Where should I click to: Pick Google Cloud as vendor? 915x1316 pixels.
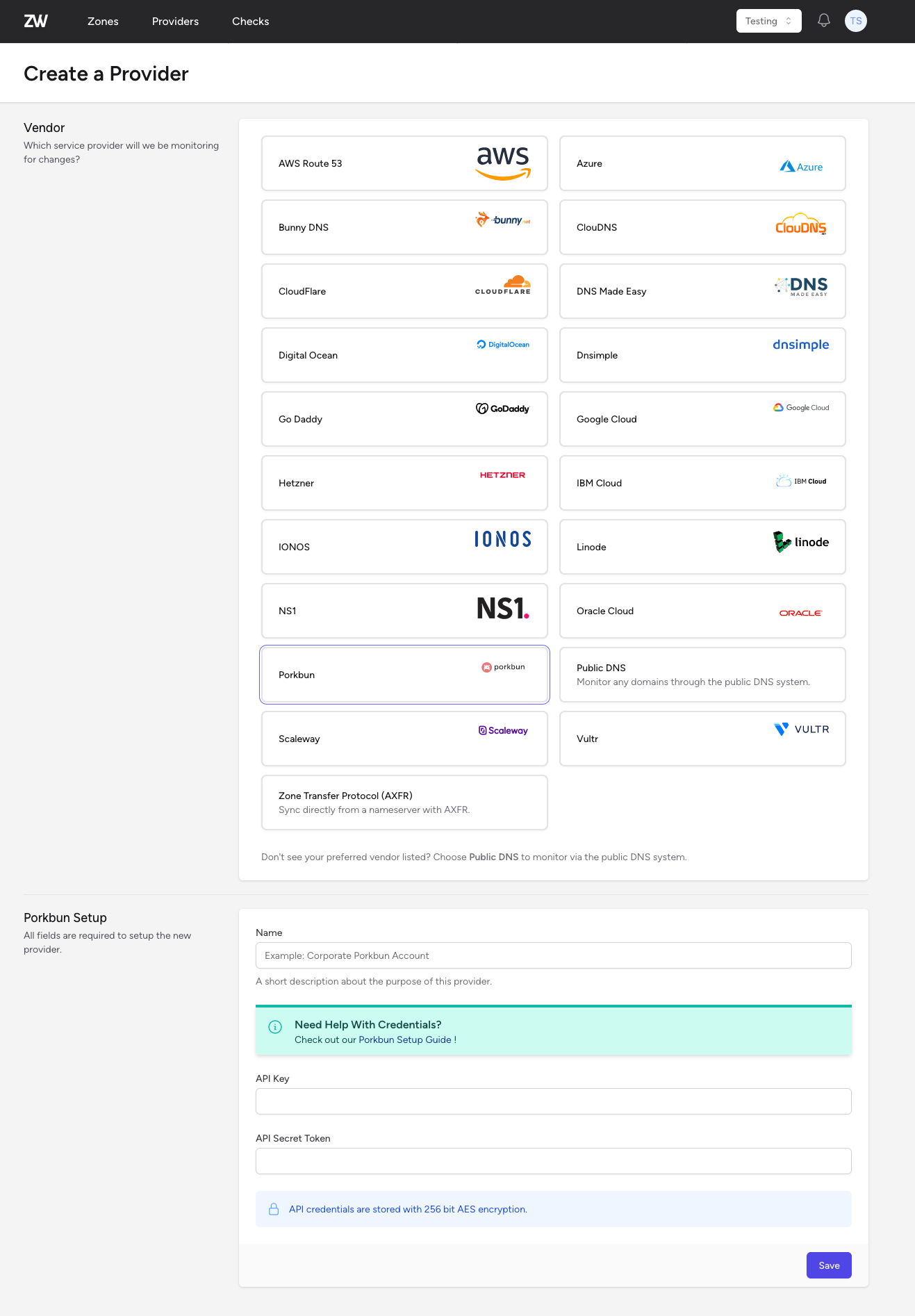coord(702,419)
